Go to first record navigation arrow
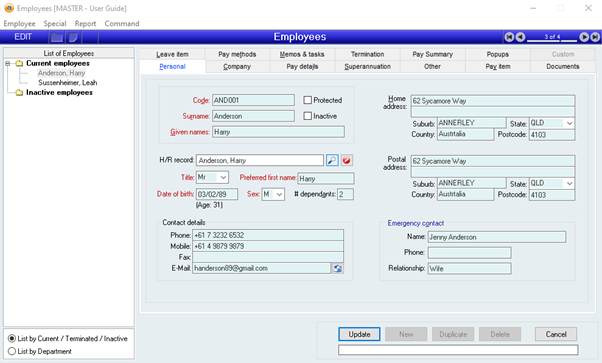This screenshot has width=602, height=363. [509, 37]
